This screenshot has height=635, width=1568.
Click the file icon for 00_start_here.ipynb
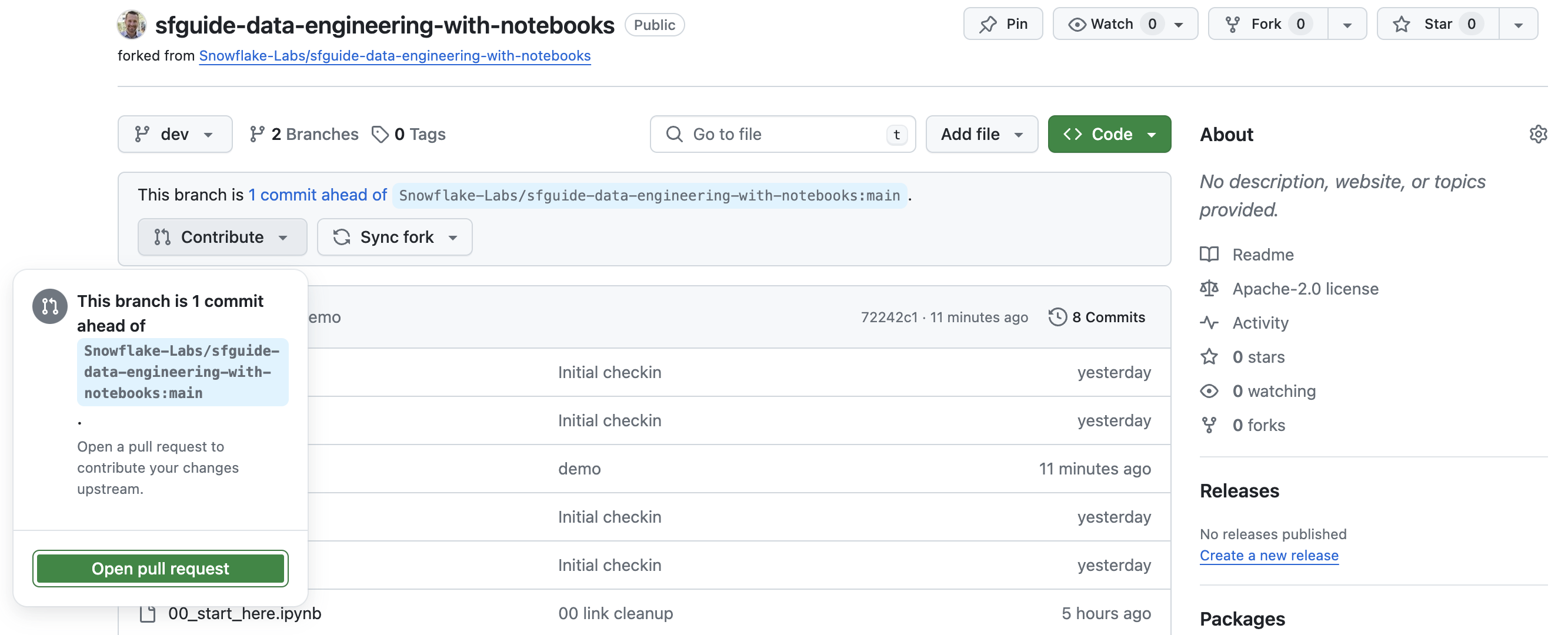coord(148,614)
